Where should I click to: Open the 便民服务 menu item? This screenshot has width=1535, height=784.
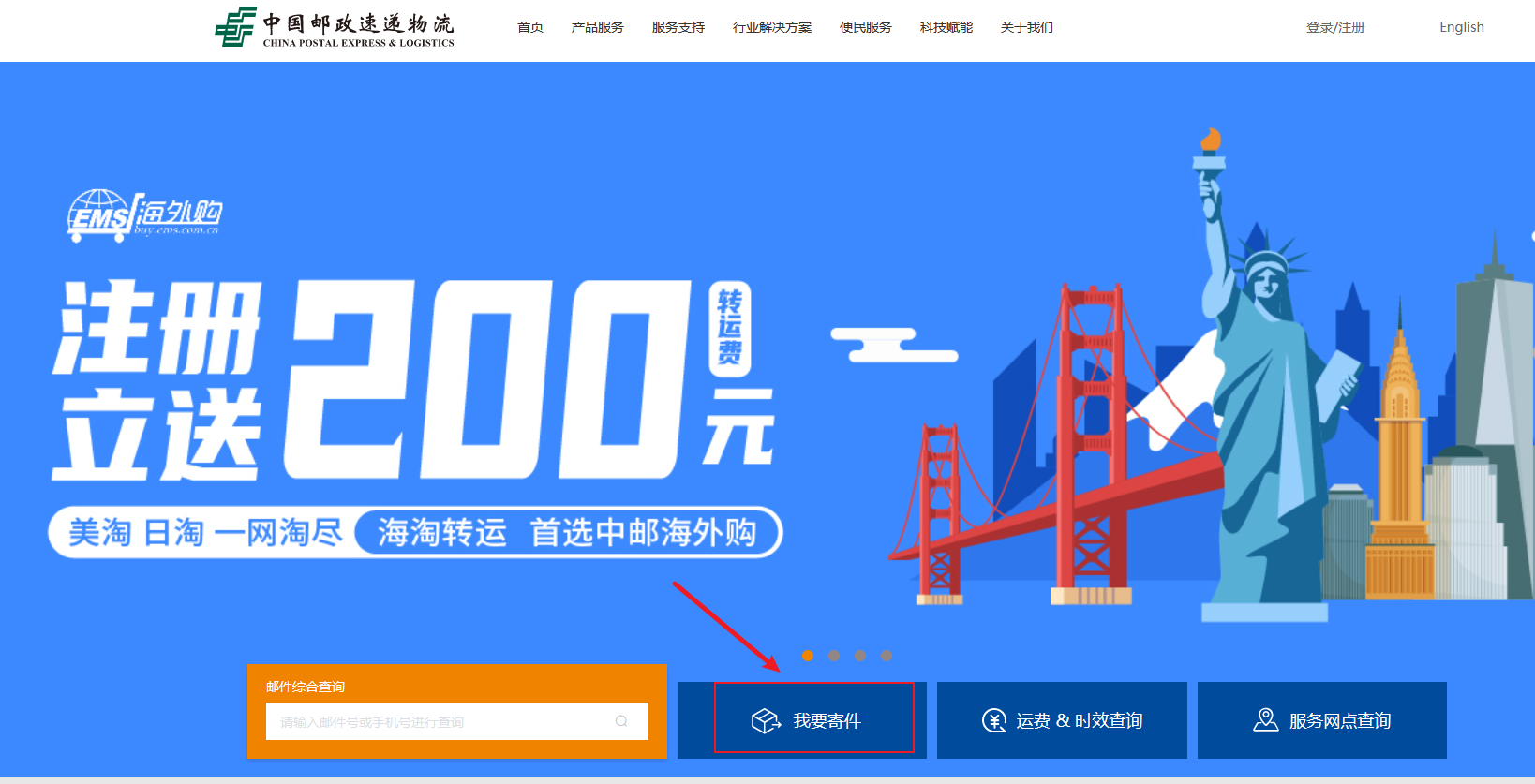click(865, 27)
